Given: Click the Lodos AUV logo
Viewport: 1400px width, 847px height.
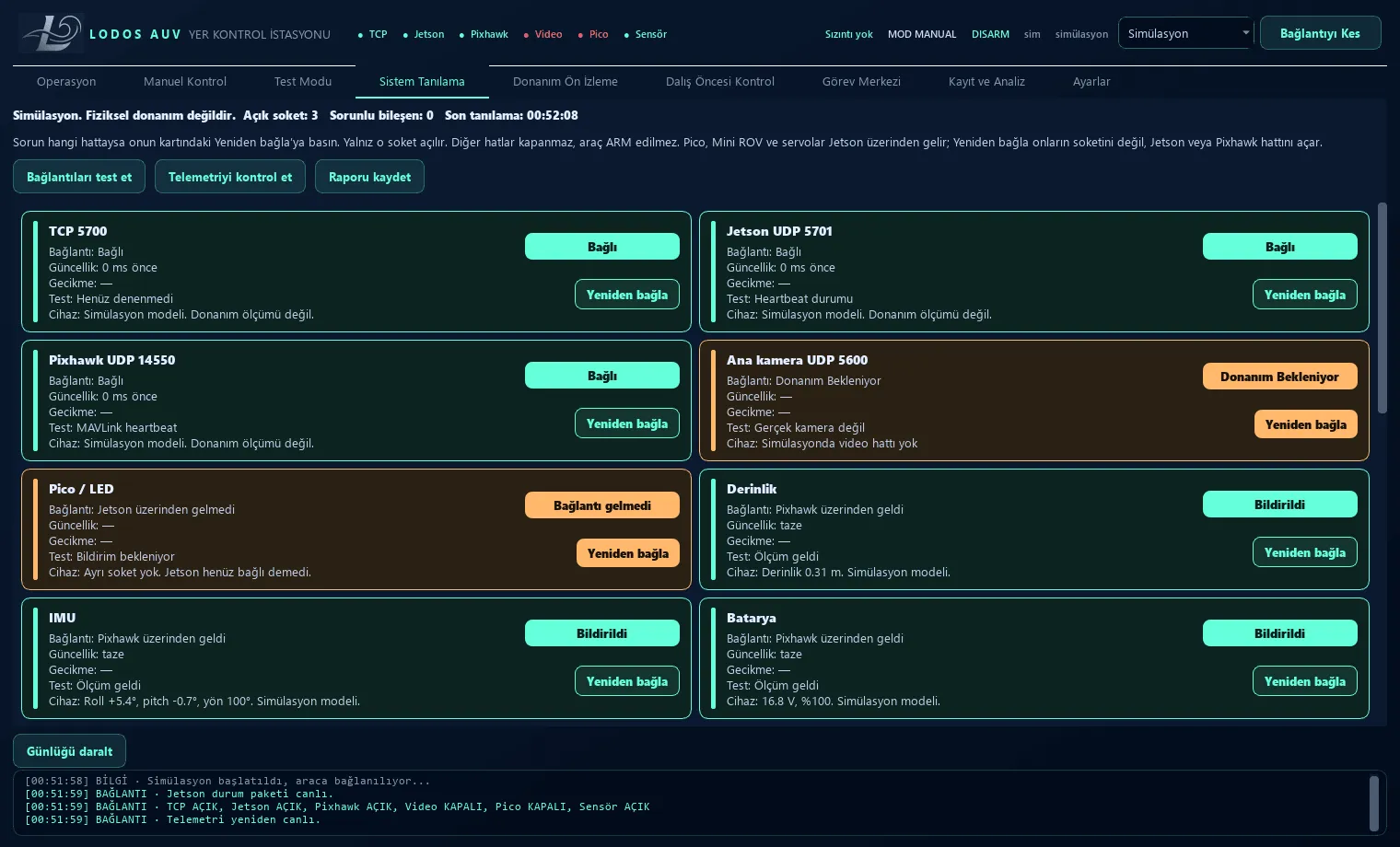Looking at the screenshot, I should [x=52, y=33].
